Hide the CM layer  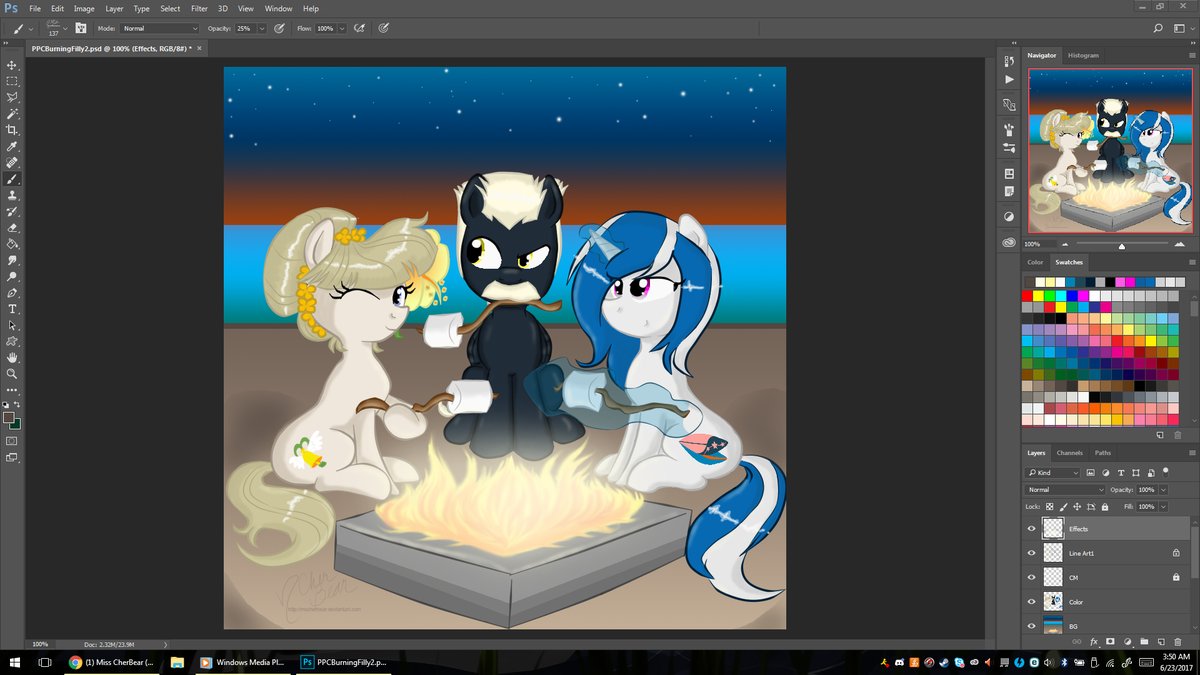coord(1032,577)
